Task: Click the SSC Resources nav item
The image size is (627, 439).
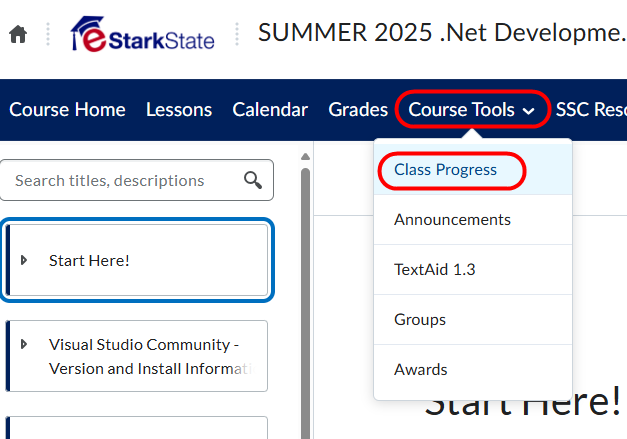Action: click(591, 110)
